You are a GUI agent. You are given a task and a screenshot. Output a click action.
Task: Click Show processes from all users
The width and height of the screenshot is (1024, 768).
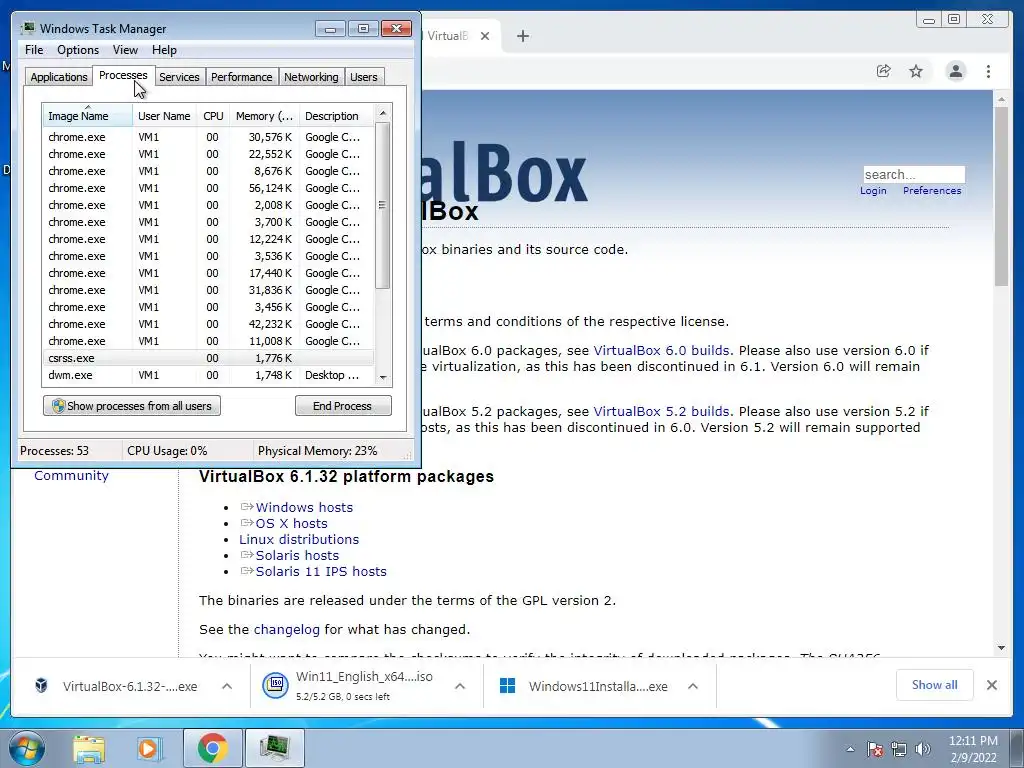click(132, 406)
